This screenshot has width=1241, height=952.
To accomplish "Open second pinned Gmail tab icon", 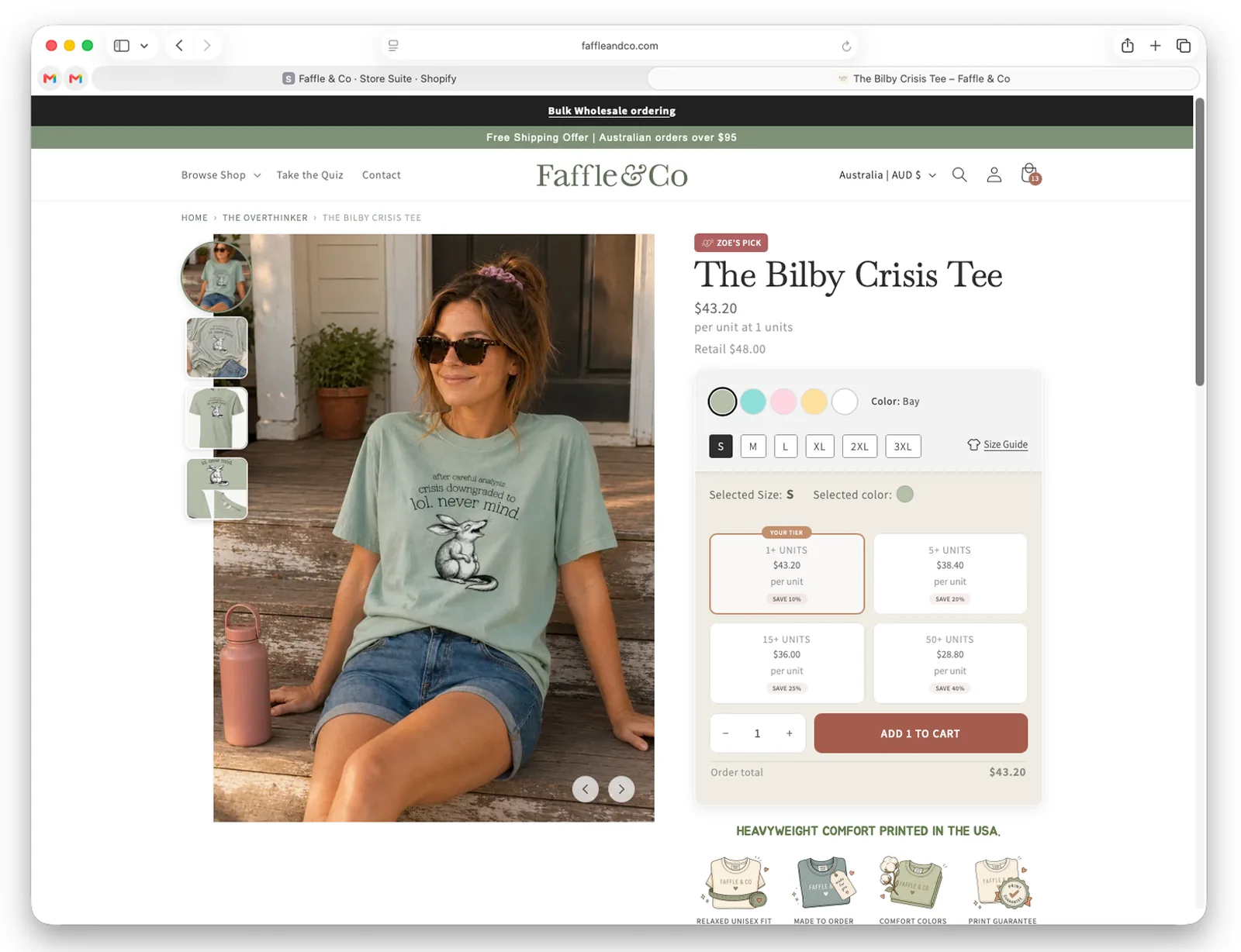I will [76, 78].
